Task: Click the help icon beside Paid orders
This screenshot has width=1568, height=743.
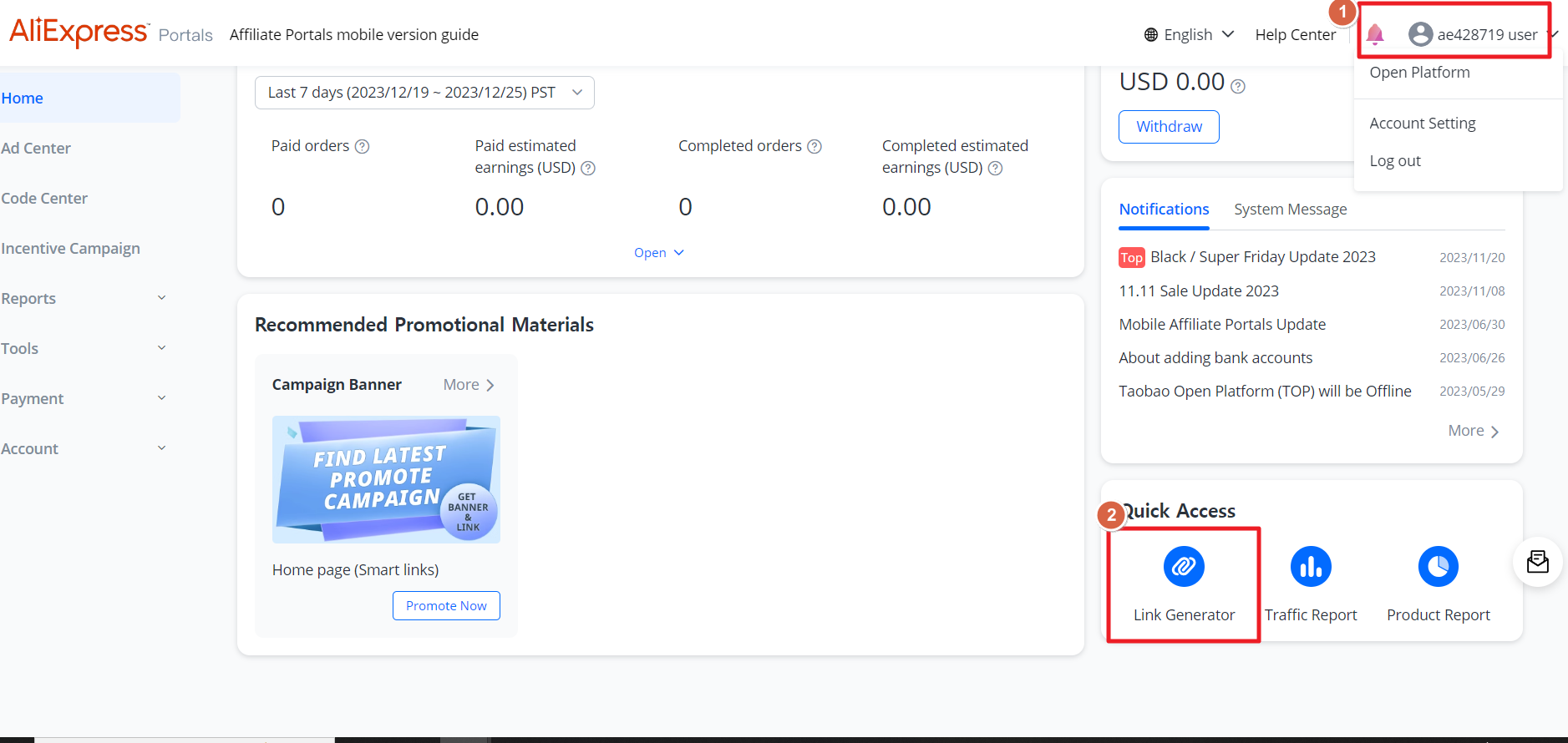Action: (x=362, y=146)
